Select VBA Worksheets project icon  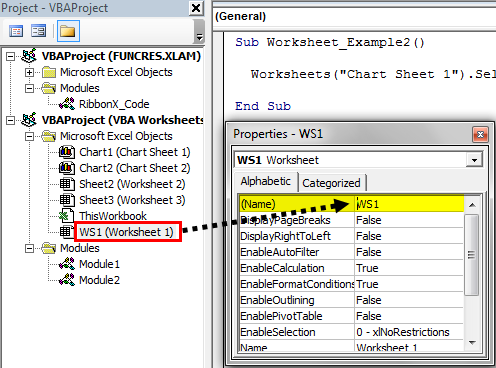(x=29, y=120)
